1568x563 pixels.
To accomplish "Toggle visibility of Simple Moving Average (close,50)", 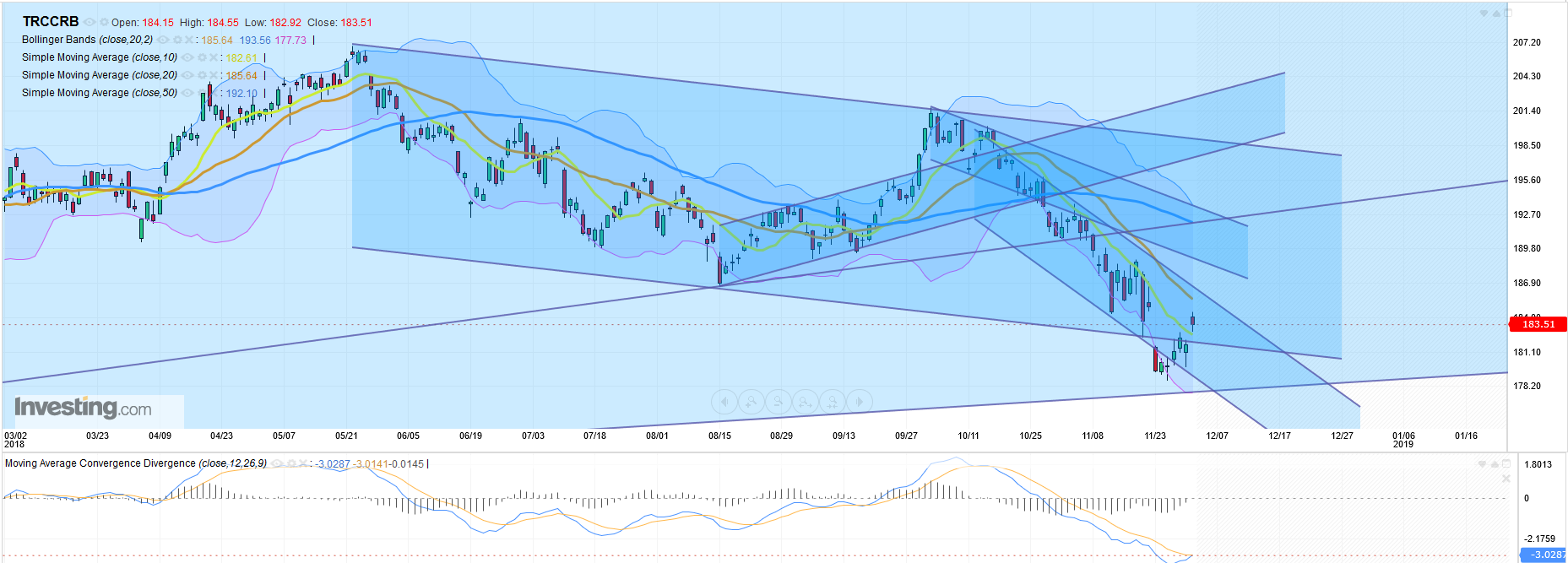I will point(187,93).
